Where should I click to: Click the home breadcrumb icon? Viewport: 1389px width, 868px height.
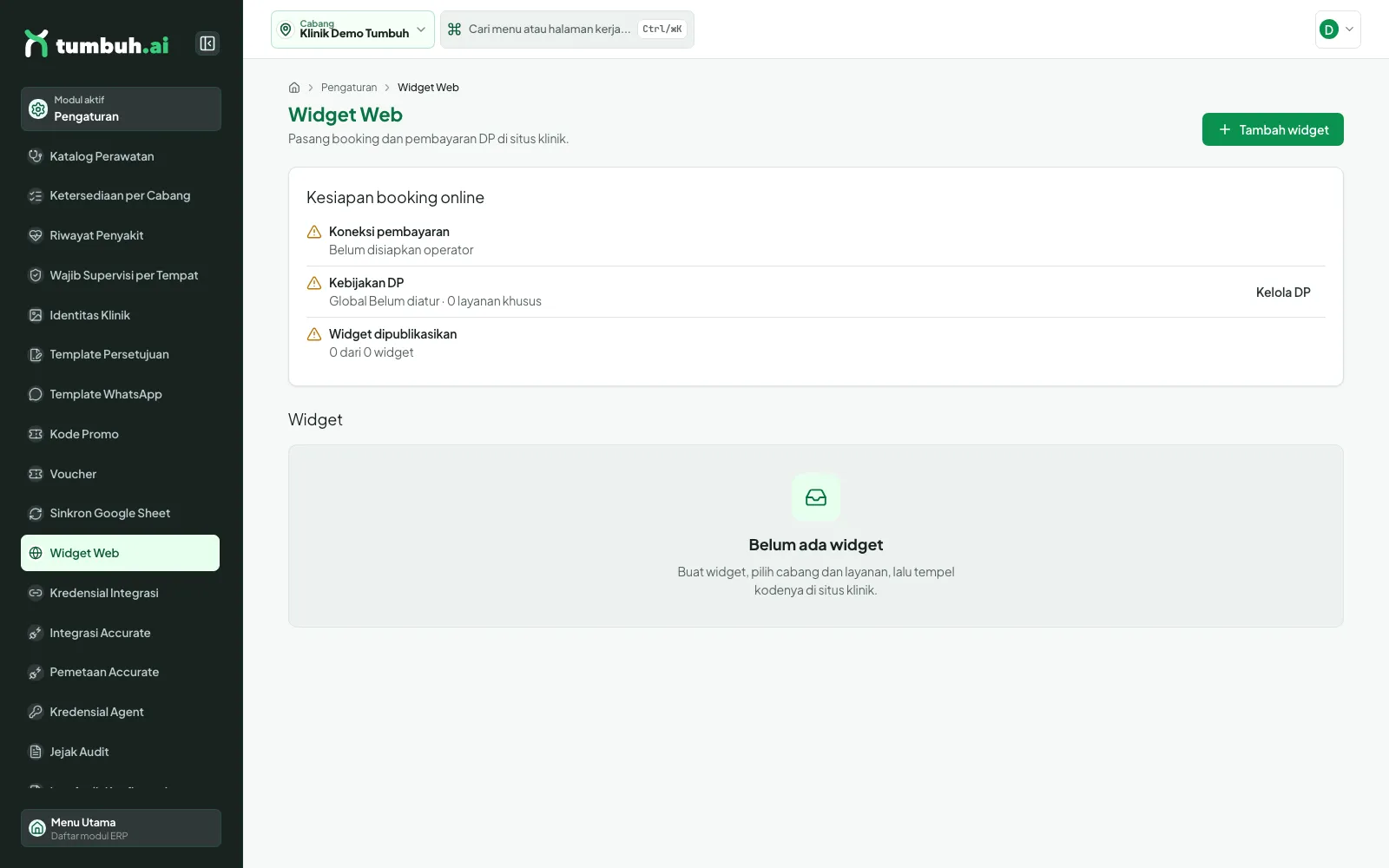294,88
